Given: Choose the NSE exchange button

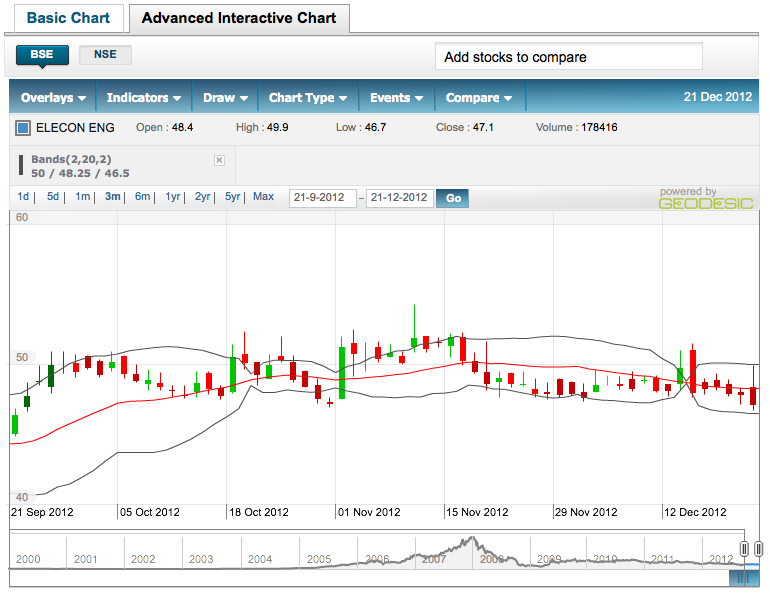Looking at the screenshot, I should pyautogui.click(x=105, y=54).
